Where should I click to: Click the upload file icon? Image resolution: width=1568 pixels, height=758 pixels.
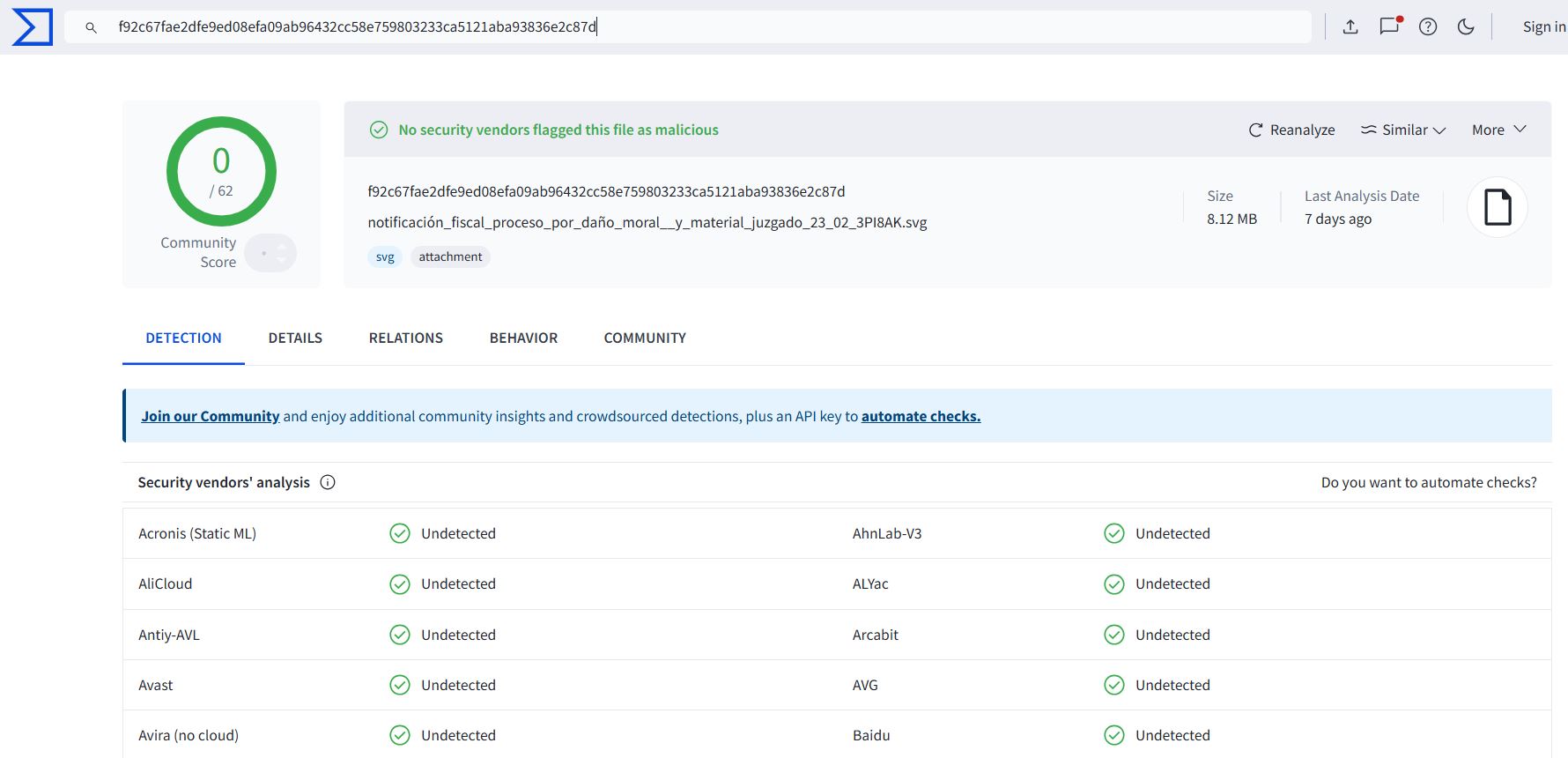point(1350,26)
